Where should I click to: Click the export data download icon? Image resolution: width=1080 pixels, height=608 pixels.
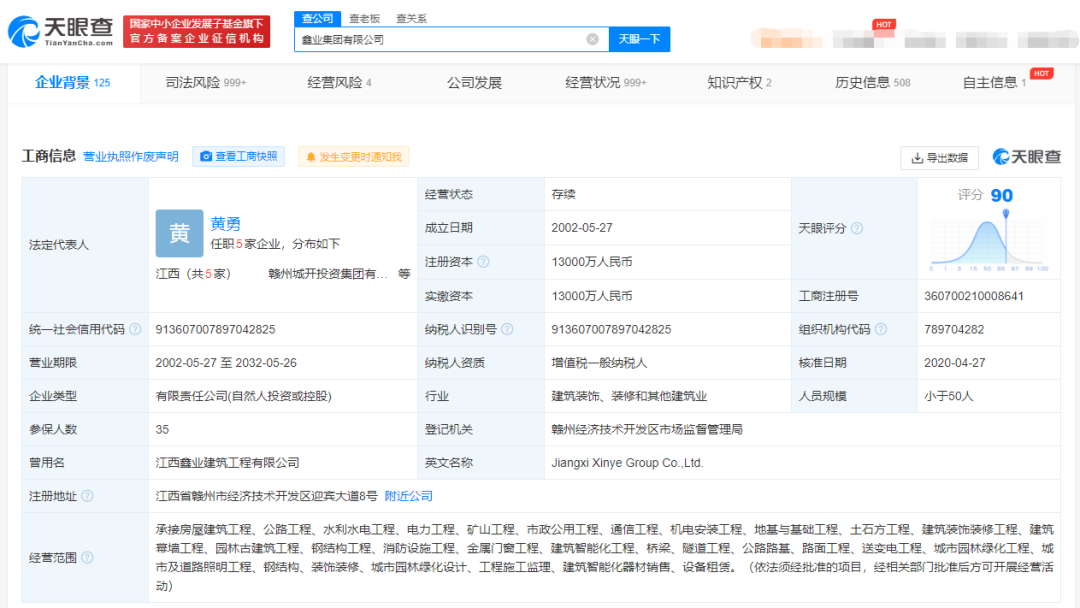pyautogui.click(x=917, y=158)
